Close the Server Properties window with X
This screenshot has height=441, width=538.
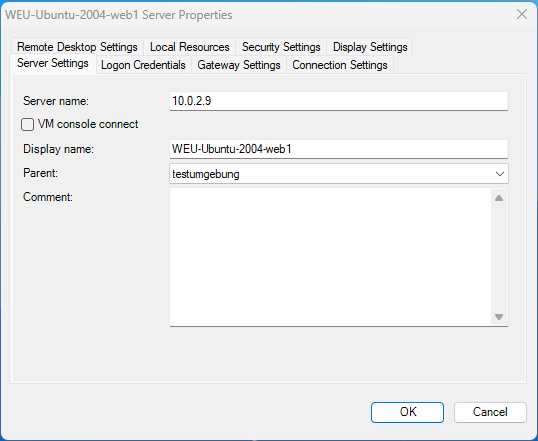[522, 14]
